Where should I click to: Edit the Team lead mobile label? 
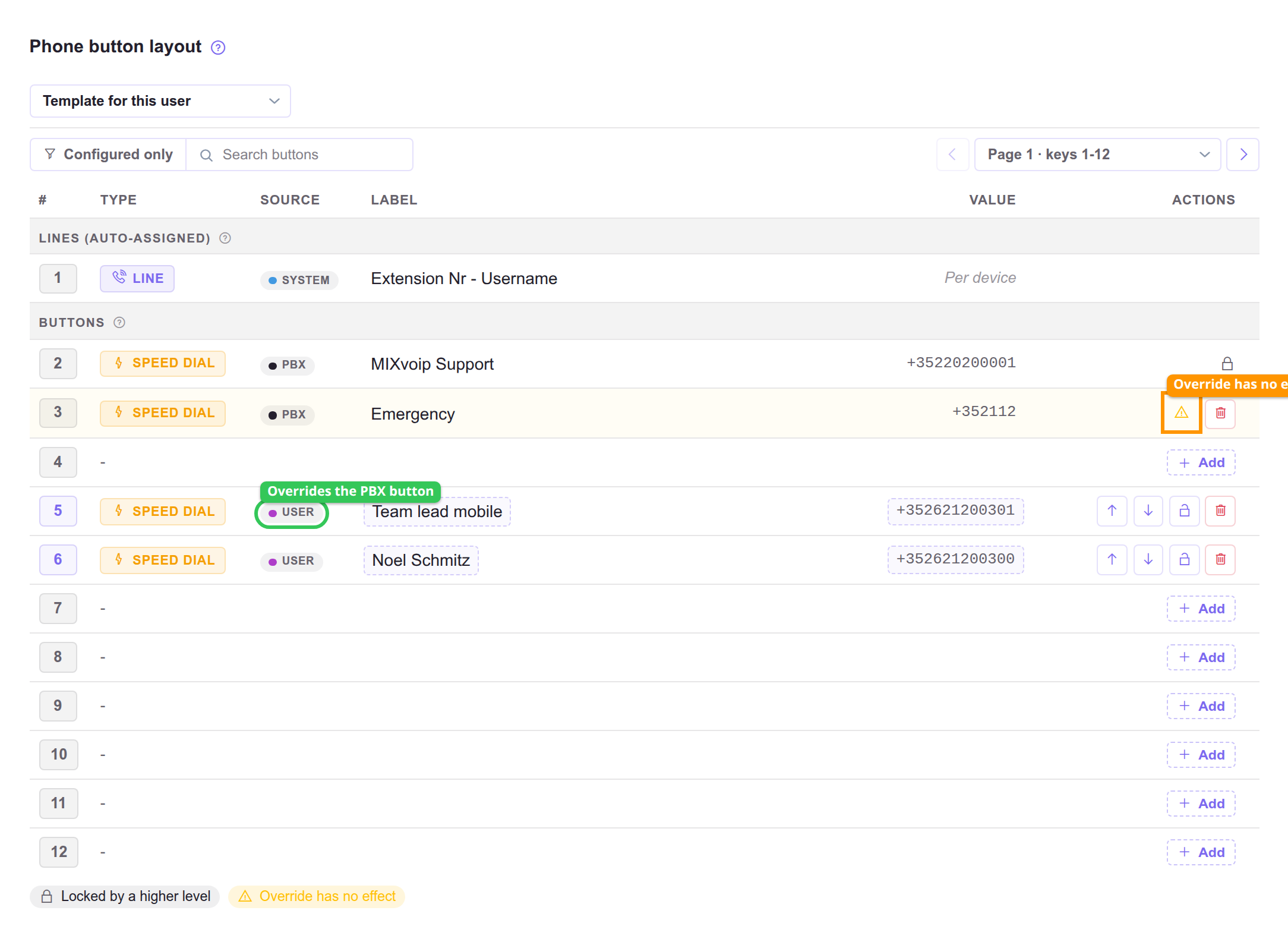pyautogui.click(x=437, y=512)
